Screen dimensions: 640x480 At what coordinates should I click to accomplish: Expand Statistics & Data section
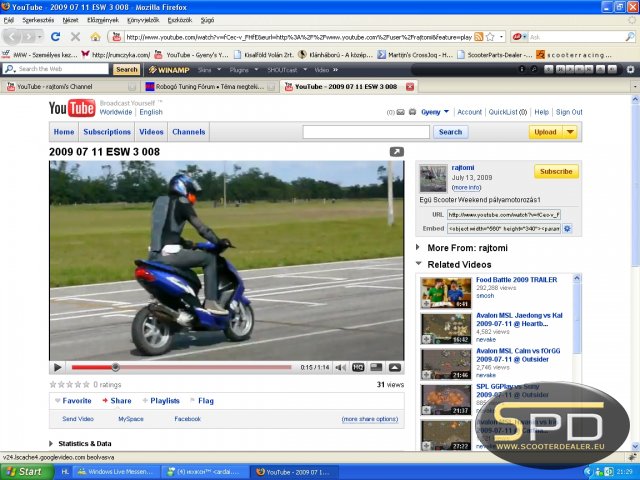tap(51, 444)
